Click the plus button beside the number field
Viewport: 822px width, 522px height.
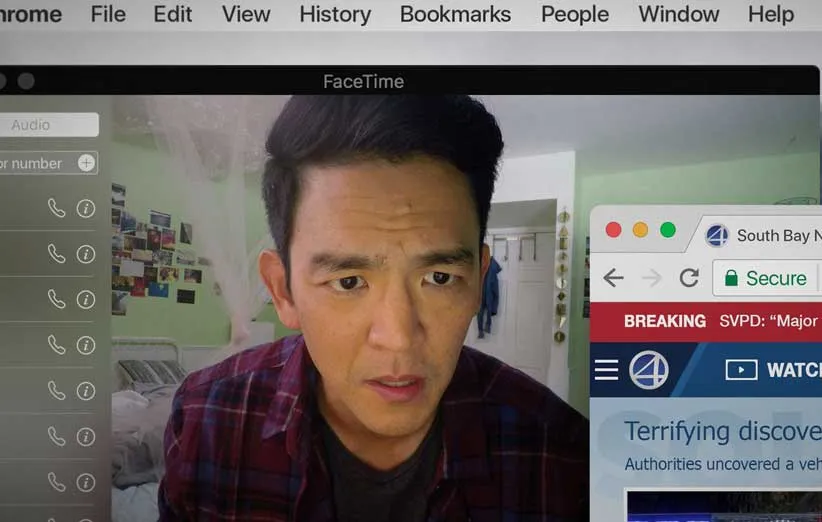(87, 163)
